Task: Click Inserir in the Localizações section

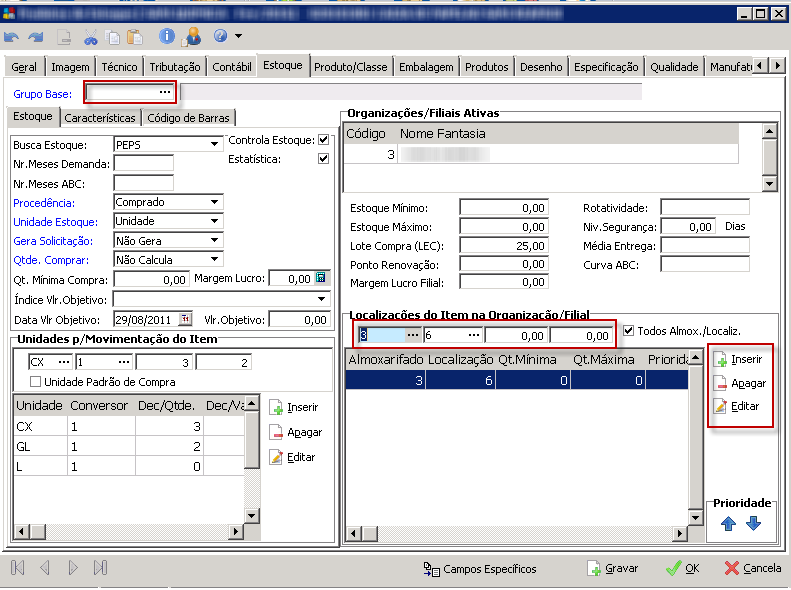Action: click(739, 359)
